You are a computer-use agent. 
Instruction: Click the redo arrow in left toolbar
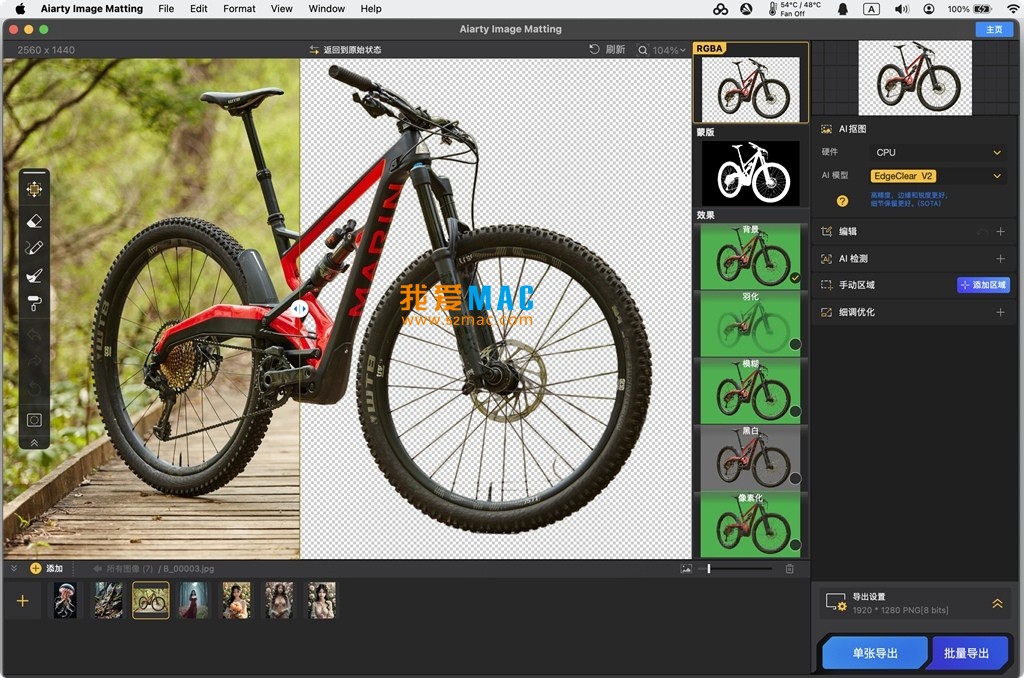[34, 362]
